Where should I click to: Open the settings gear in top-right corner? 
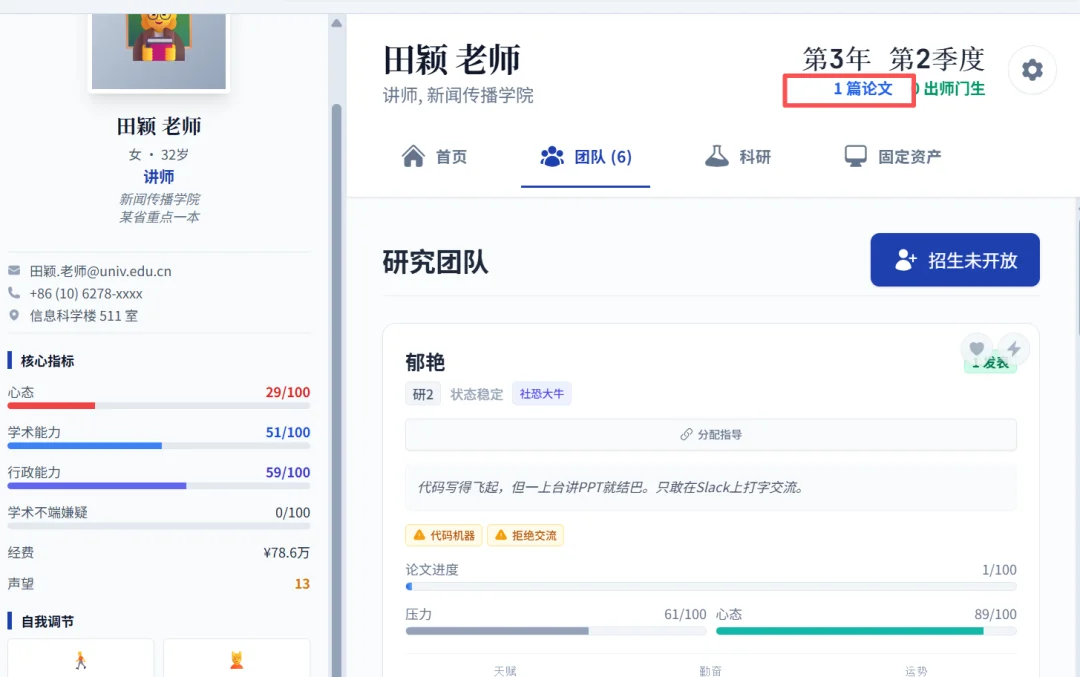pos(1032,70)
